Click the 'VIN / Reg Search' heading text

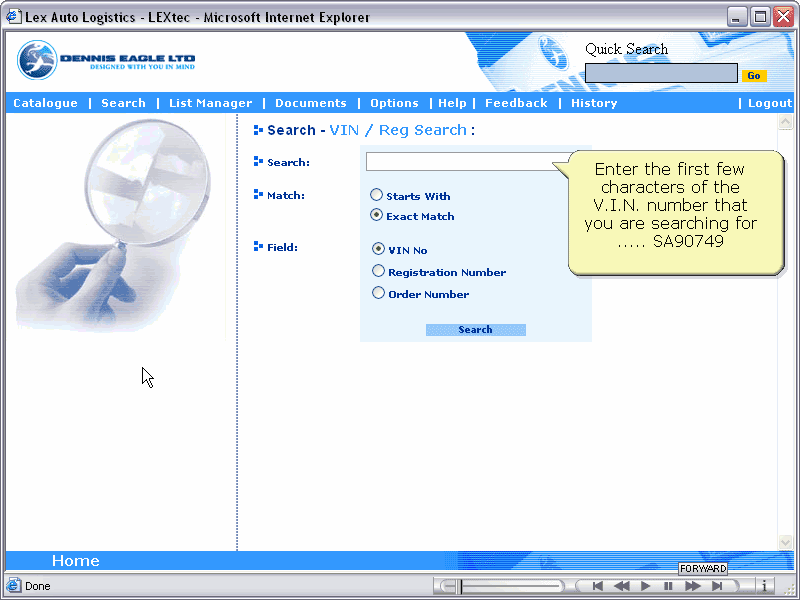click(x=397, y=130)
